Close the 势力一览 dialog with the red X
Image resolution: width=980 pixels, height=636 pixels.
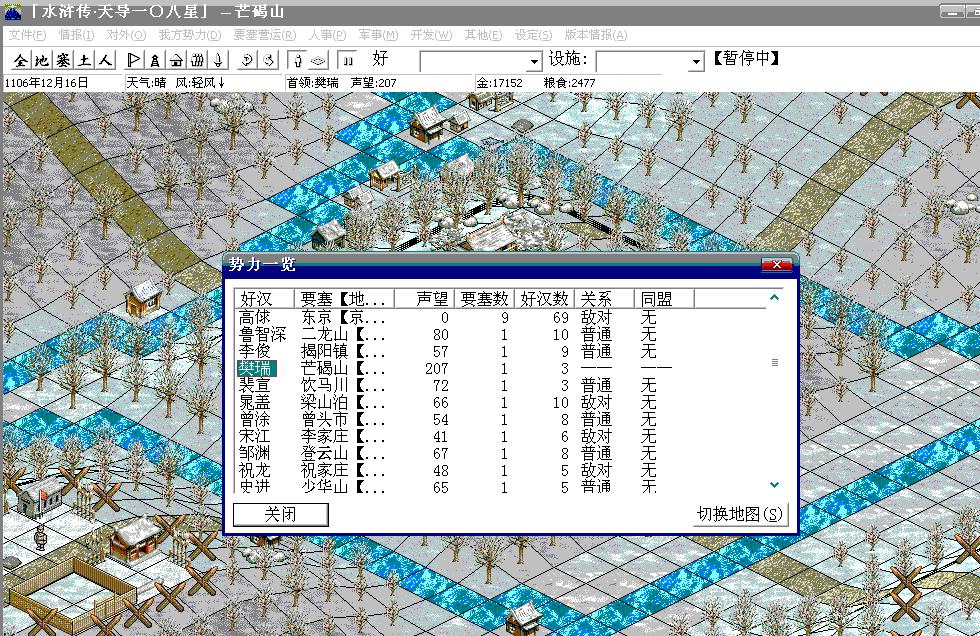pyautogui.click(x=777, y=265)
